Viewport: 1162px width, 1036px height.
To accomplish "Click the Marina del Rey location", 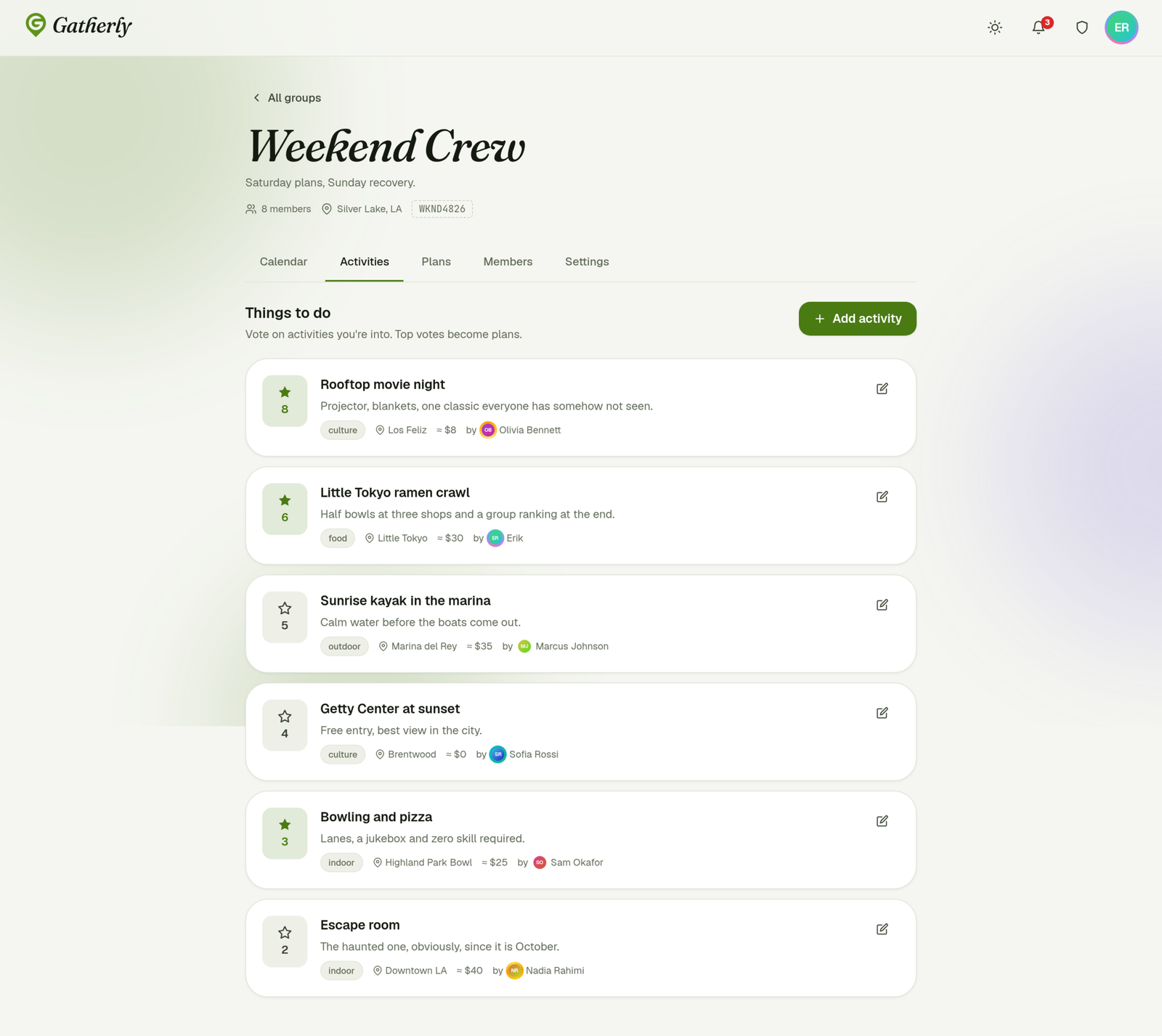I will coord(418,647).
